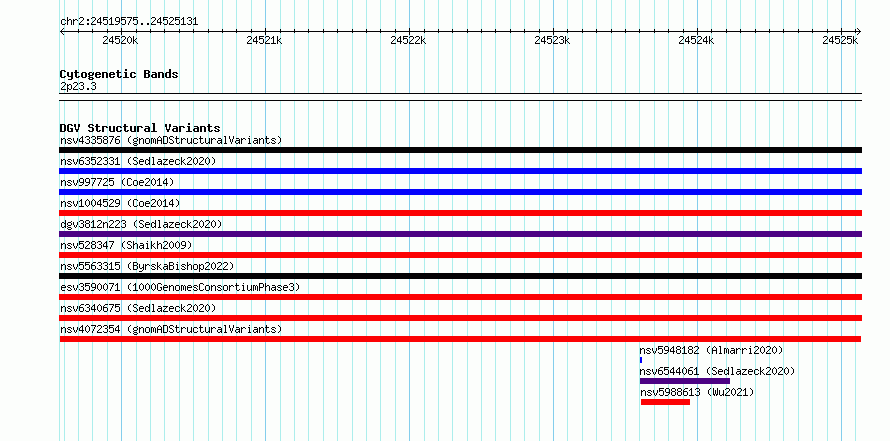The image size is (890, 441).
Task: Open the nsv5948182 (Almarri2020) label
Action: click(x=711, y=350)
